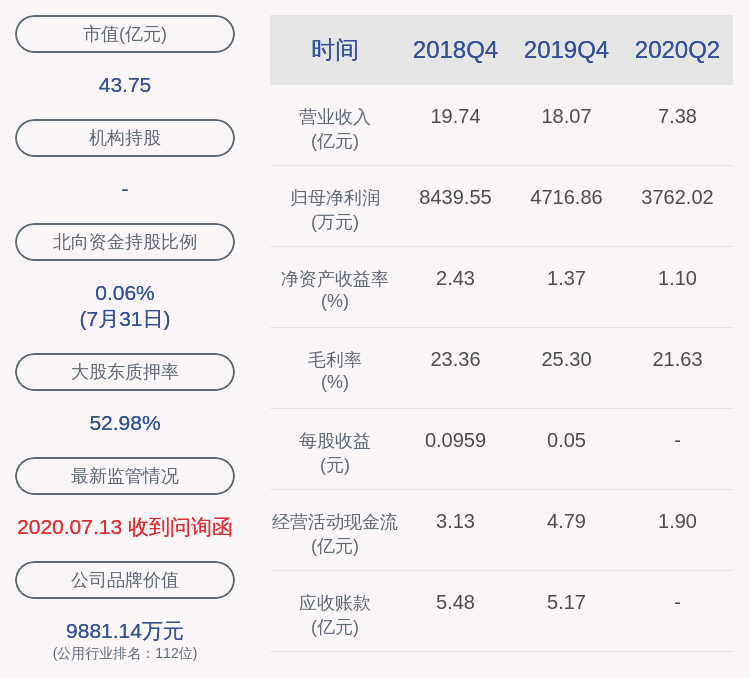Viewport: 750px width, 678px height.
Task: Select net profit value 8439.55
Action: pos(455,198)
